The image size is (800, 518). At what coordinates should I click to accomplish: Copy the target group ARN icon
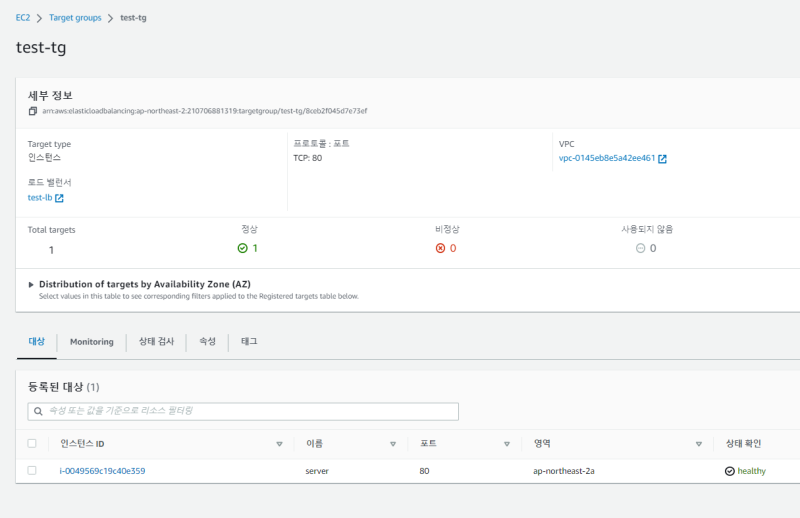click(33, 111)
